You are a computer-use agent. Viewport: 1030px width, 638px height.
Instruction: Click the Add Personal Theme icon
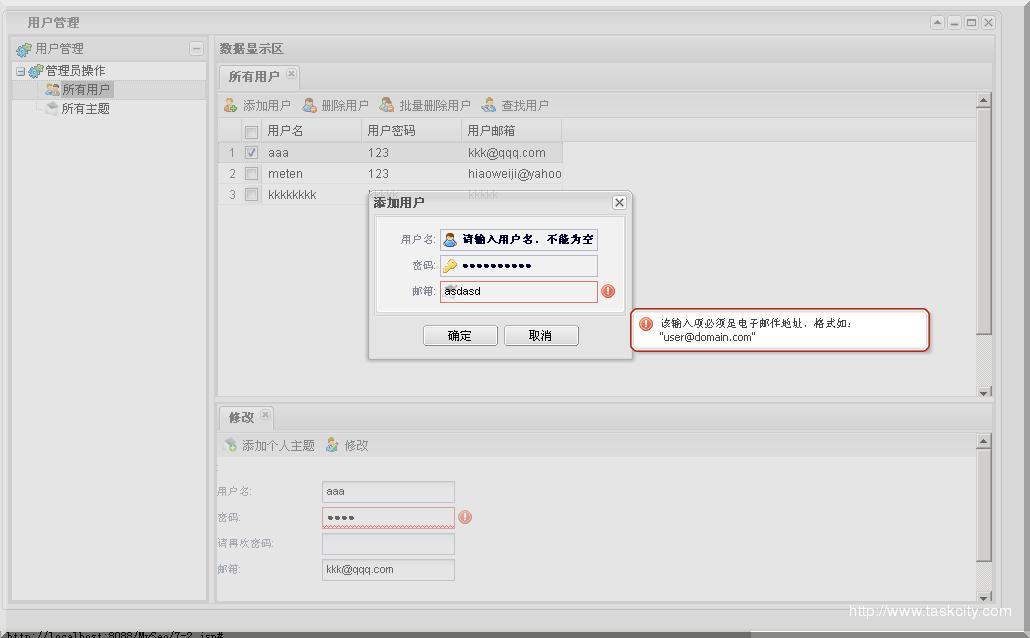pos(230,445)
